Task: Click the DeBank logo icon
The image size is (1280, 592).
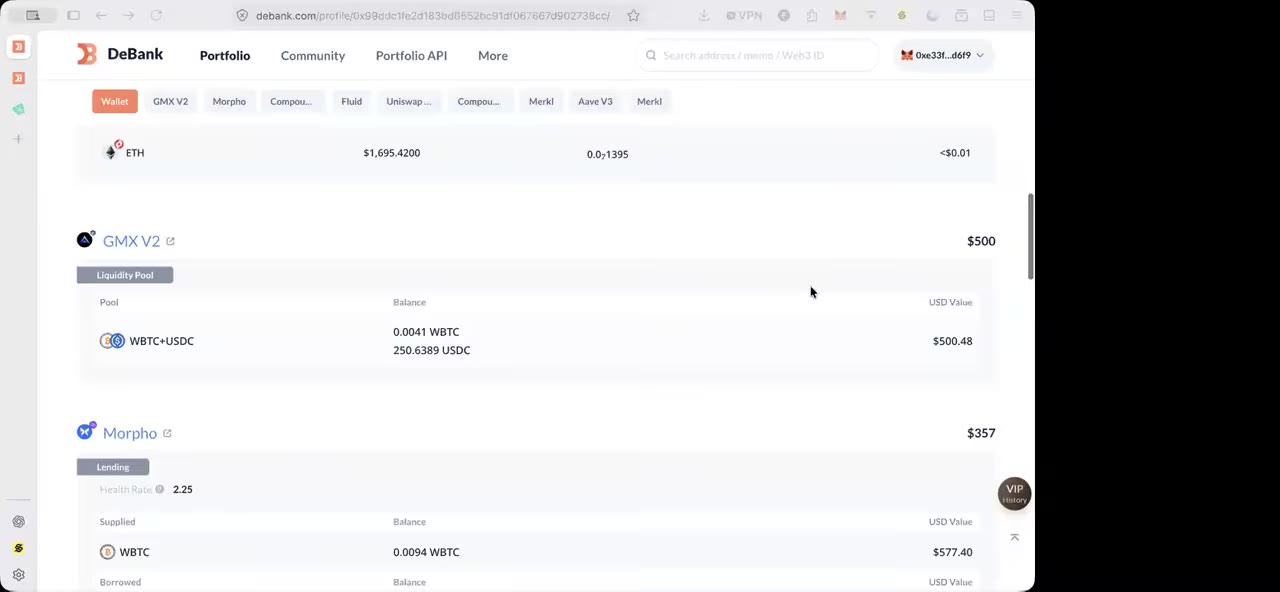Action: click(87, 54)
